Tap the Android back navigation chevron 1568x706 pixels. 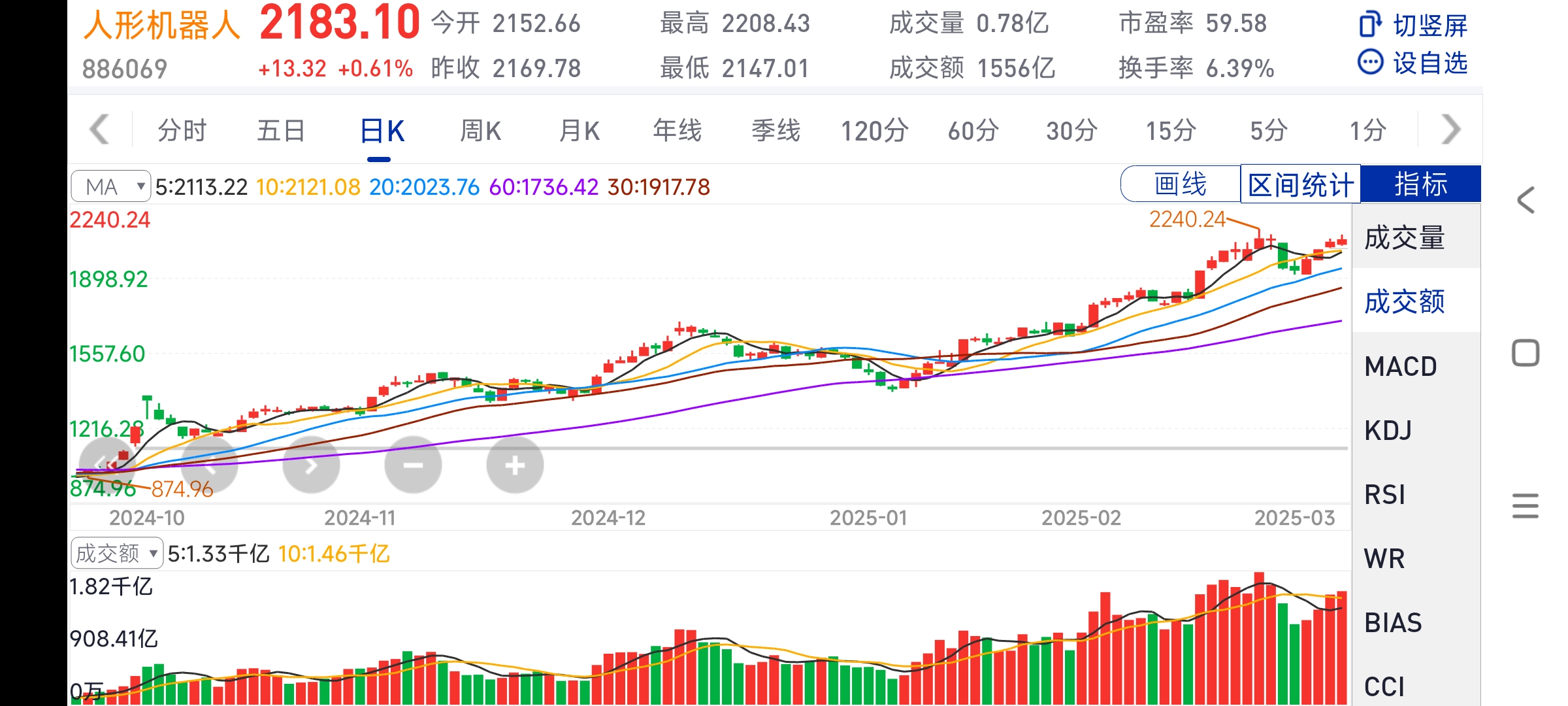point(1526,200)
